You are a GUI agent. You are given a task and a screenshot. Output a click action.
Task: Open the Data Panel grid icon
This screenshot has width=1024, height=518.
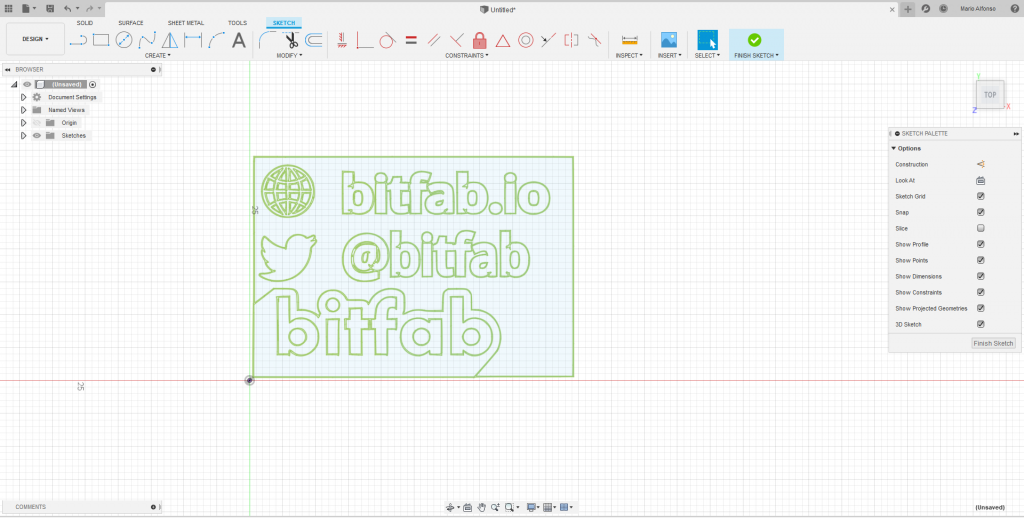click(x=8, y=8)
